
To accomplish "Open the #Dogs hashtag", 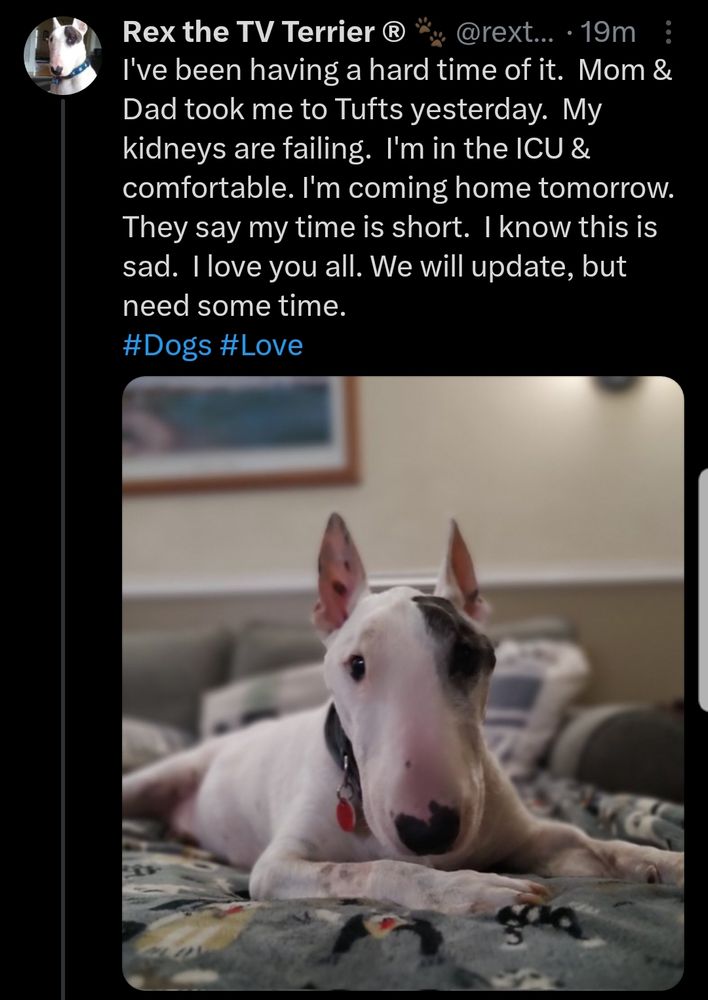I will (167, 346).
